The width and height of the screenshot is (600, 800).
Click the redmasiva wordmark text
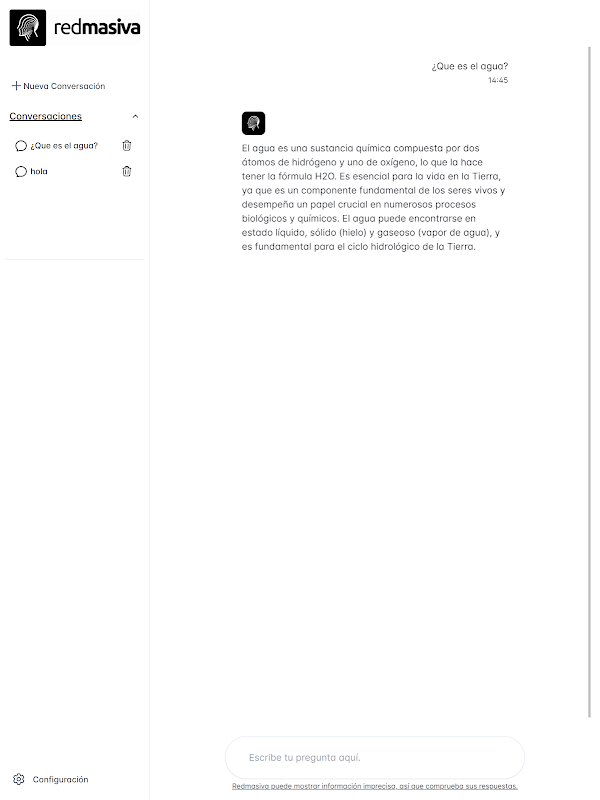[97, 28]
